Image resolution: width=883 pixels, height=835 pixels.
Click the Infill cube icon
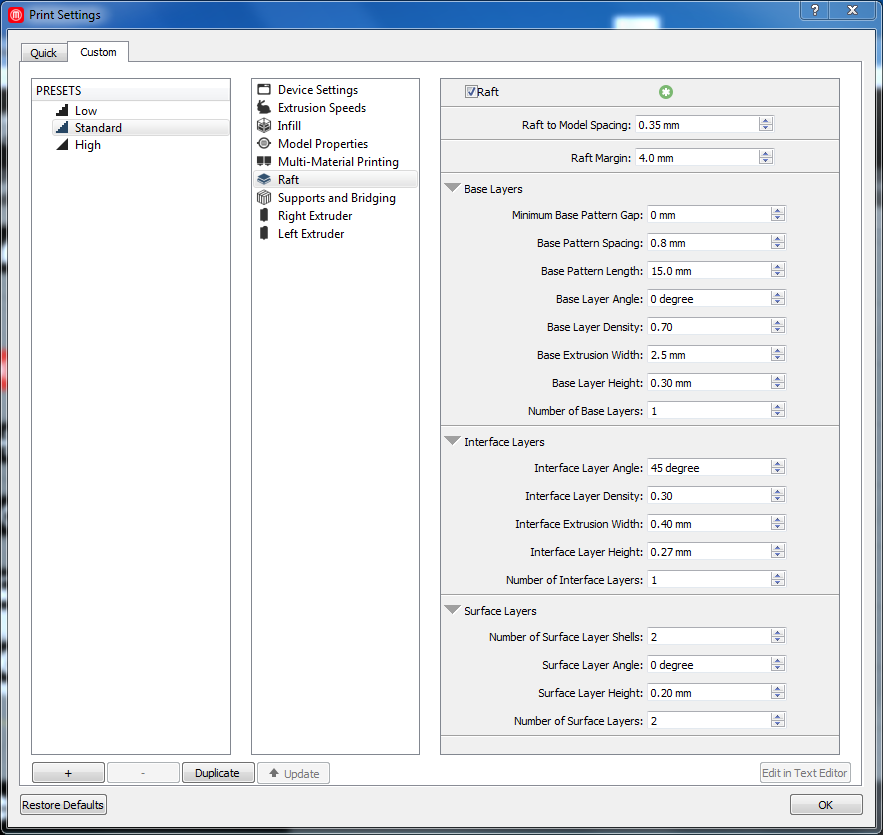(264, 125)
